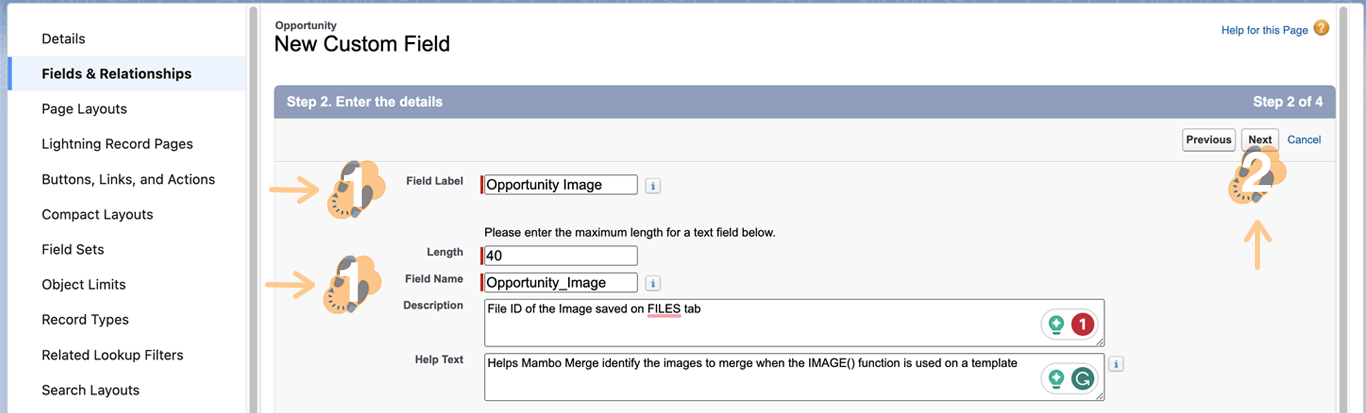This screenshot has height=413, width=1366.
Task: Click into the Field Label text box
Action: point(560,185)
